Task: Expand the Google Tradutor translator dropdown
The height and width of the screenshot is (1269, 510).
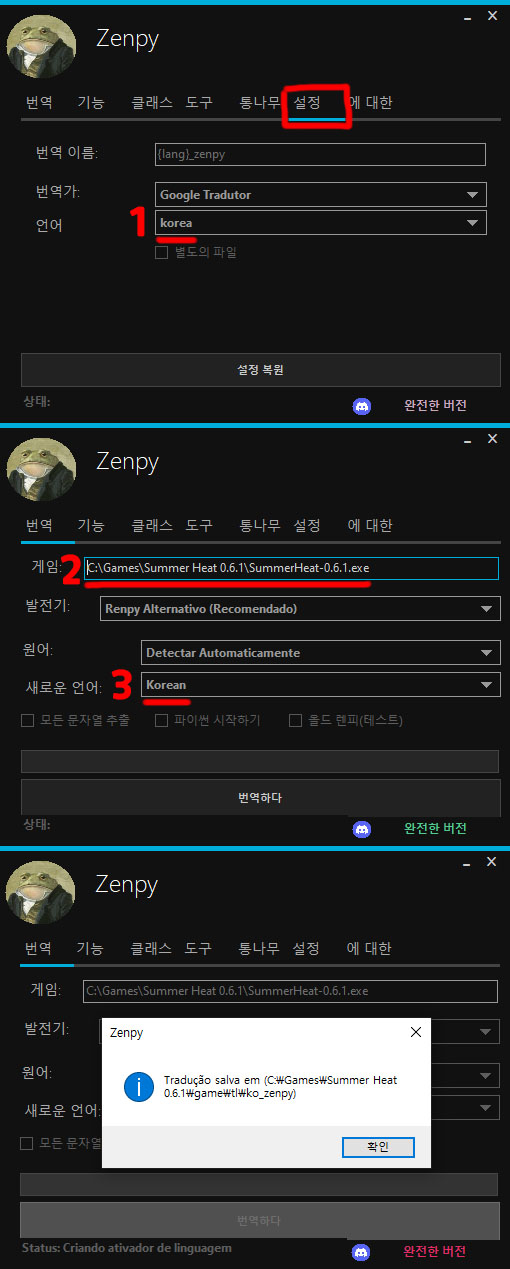Action: pos(321,194)
